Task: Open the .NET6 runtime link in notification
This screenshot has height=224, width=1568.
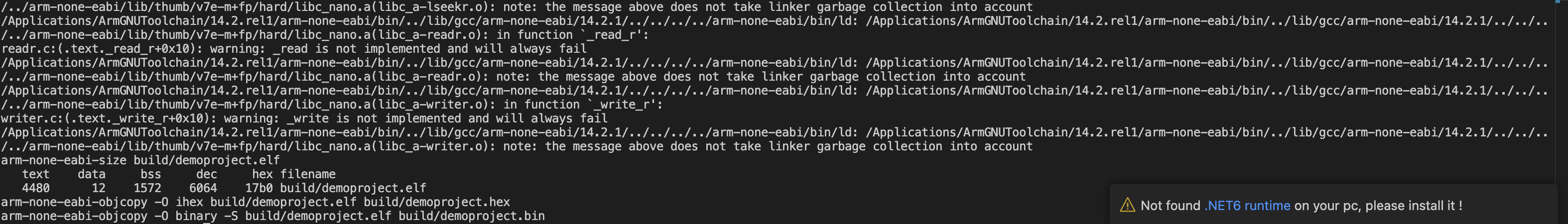Action: tap(1247, 206)
